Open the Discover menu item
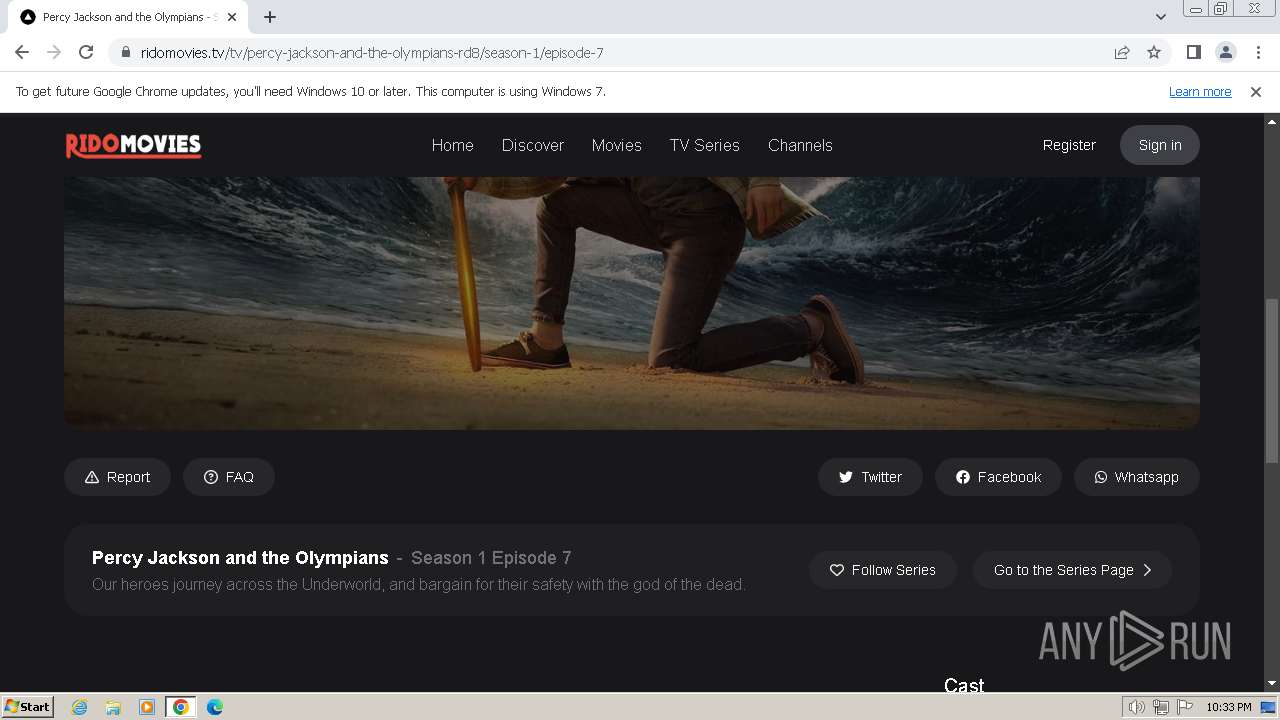The width and height of the screenshot is (1280, 720). (533, 145)
